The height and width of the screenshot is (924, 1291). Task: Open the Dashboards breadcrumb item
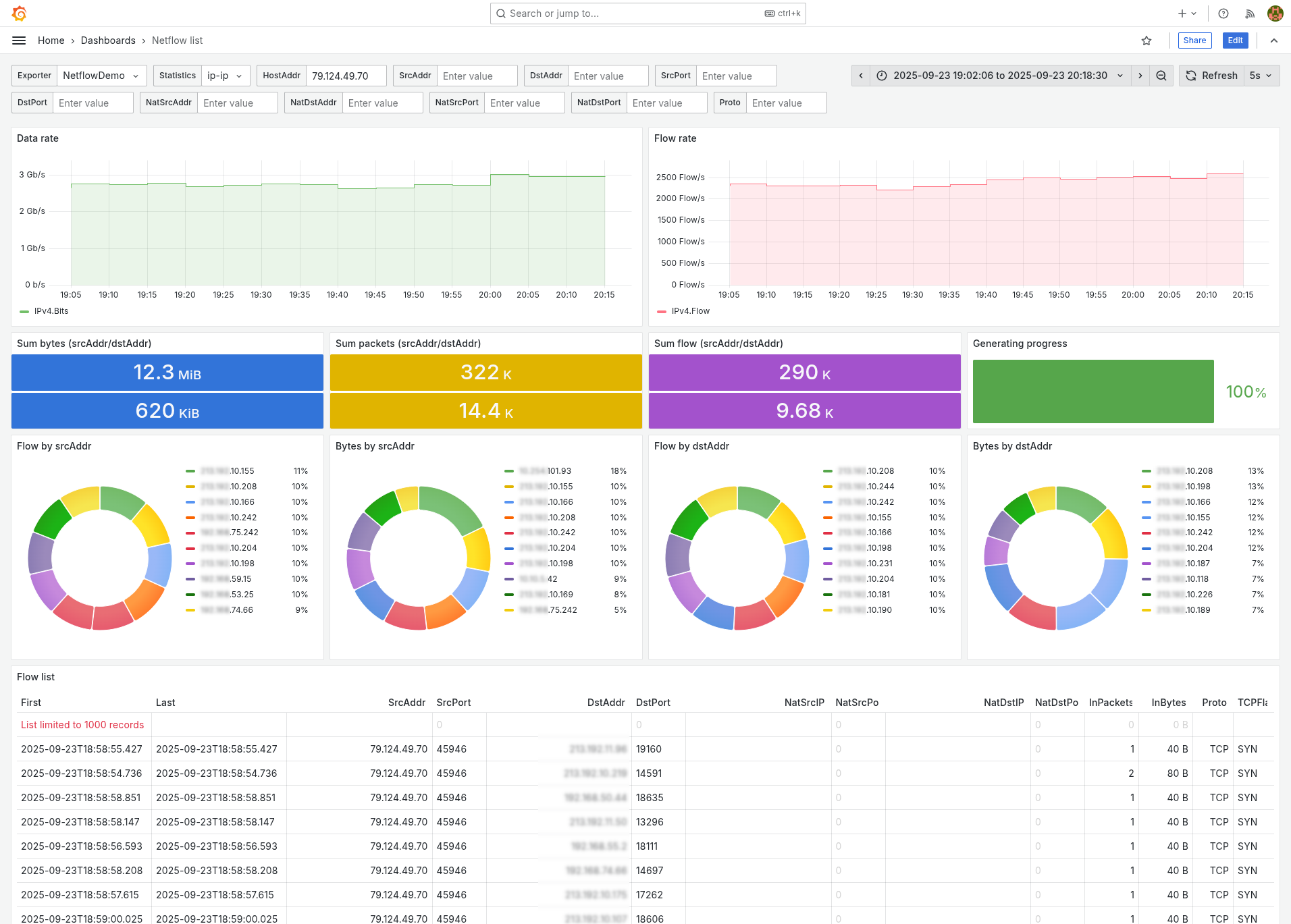coord(108,40)
